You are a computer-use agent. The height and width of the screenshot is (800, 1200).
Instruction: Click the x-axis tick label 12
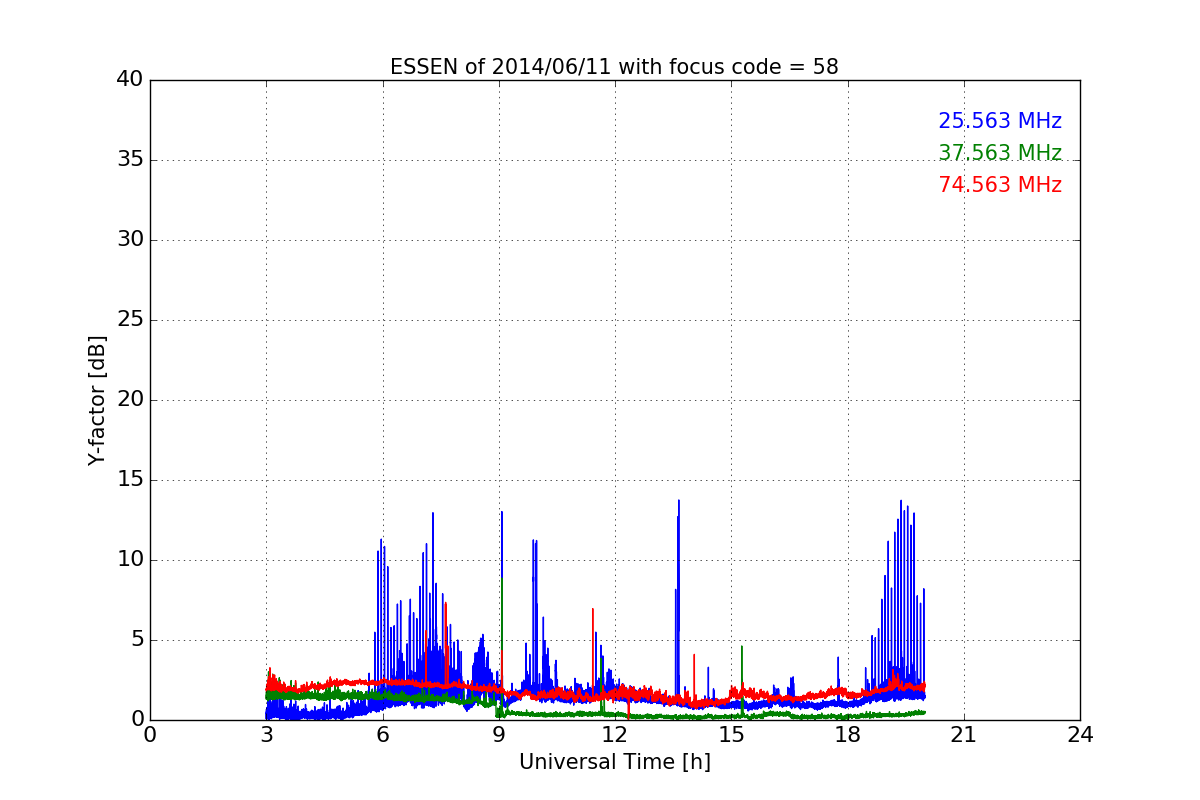pos(615,735)
